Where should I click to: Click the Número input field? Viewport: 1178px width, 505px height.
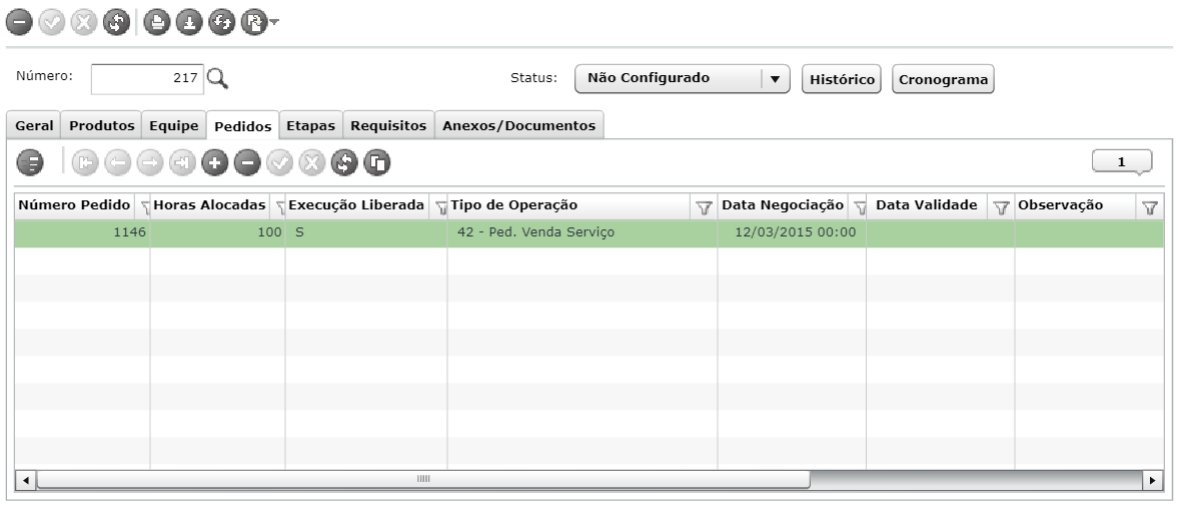(x=147, y=79)
